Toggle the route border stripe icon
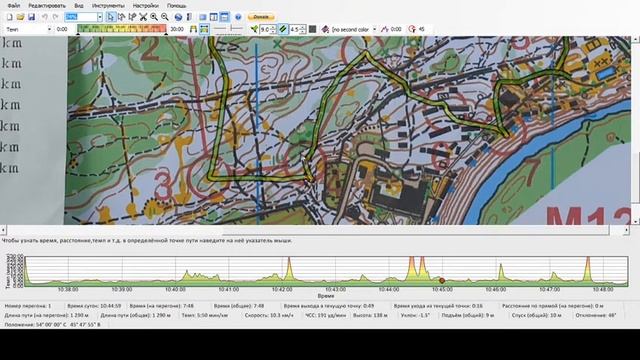The height and width of the screenshot is (360, 640). coord(283,29)
